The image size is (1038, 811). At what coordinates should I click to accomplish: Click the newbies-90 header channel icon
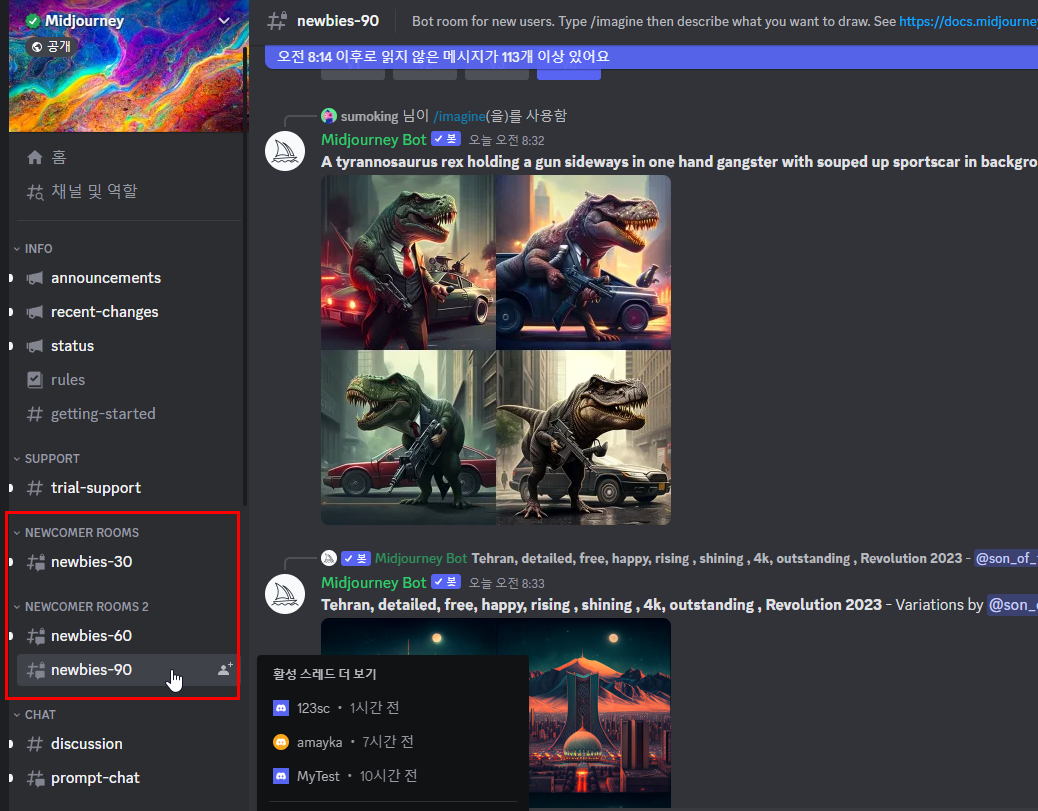[x=277, y=21]
